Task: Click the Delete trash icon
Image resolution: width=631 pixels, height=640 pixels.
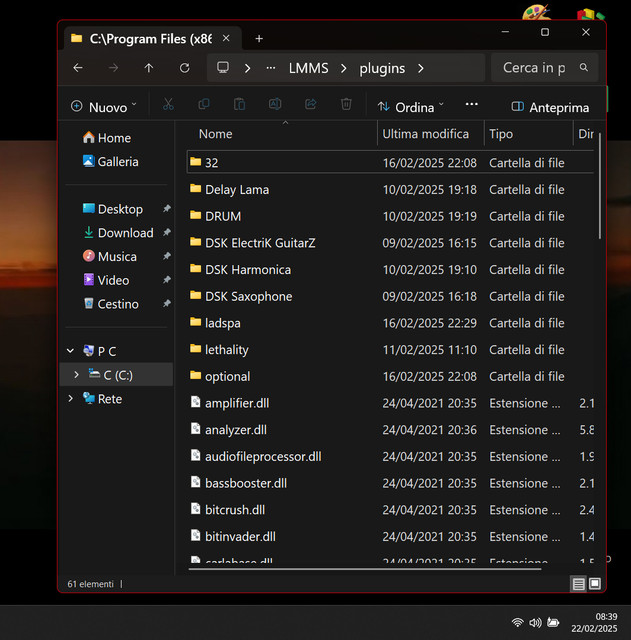Action: [346, 104]
